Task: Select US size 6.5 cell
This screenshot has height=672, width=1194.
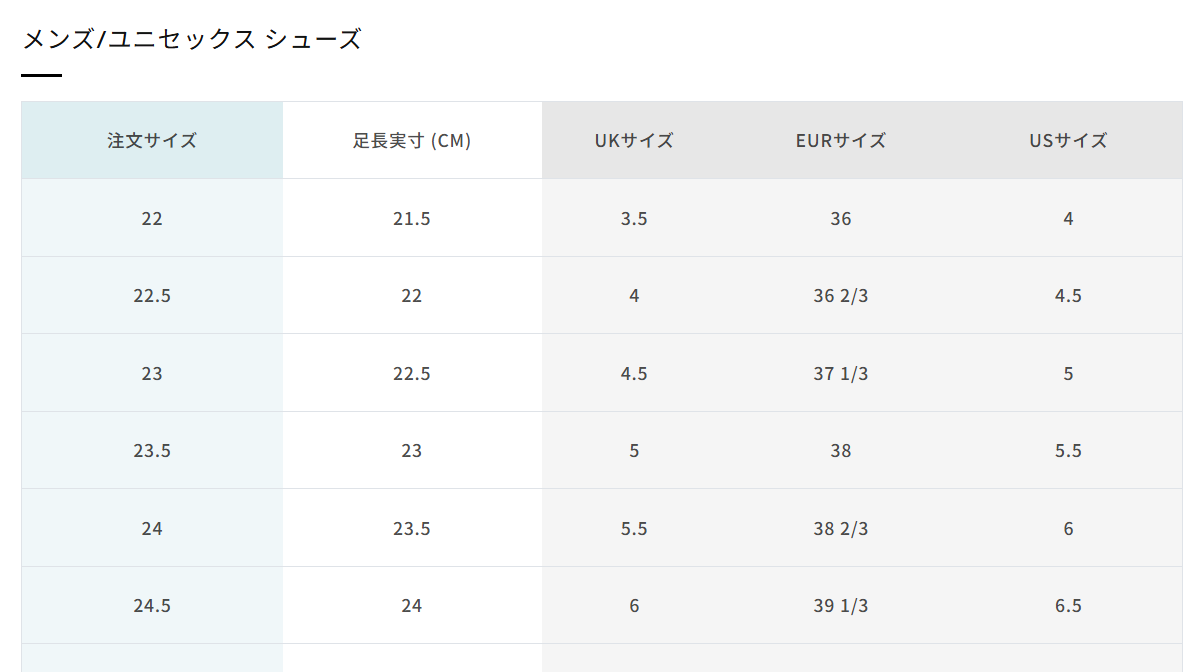Action: 1068,606
